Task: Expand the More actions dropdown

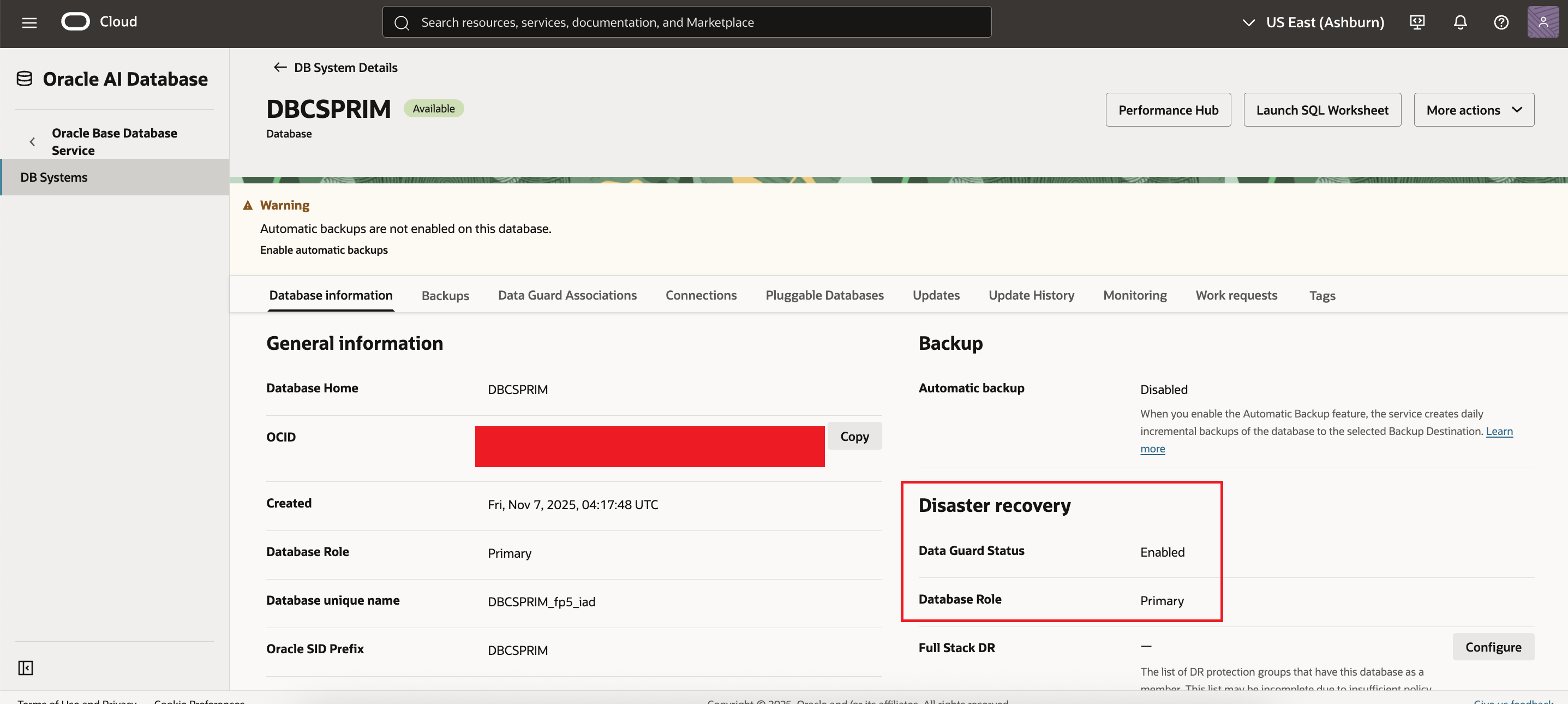Action: [1473, 110]
